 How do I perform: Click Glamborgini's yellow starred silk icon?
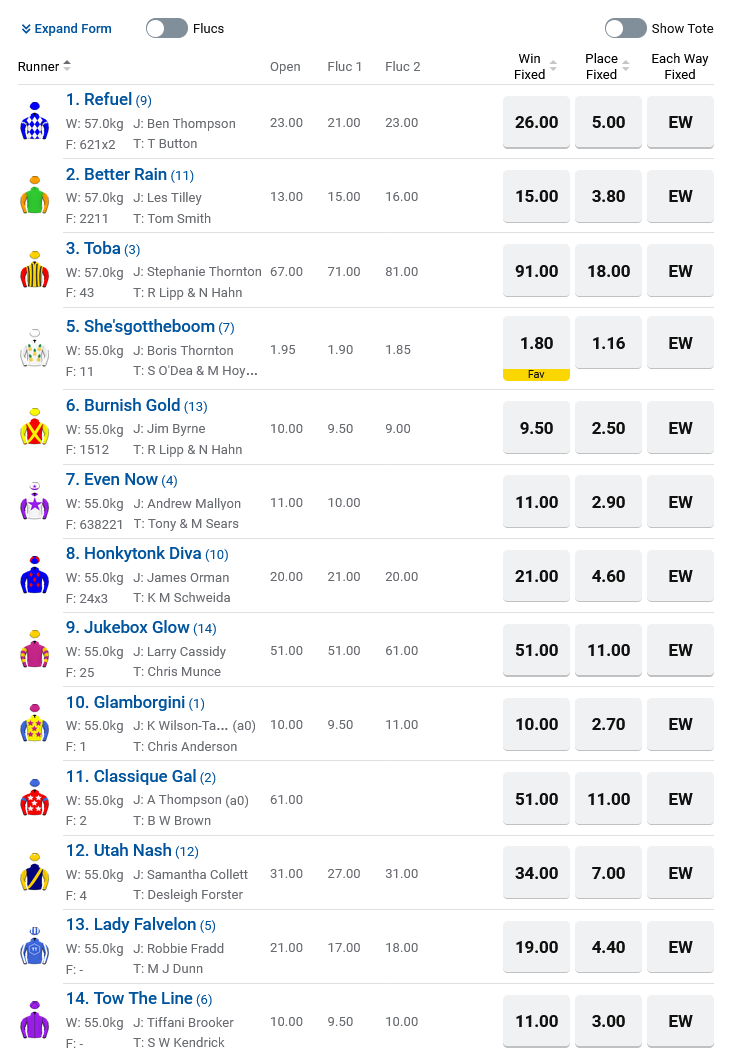pyautogui.click(x=35, y=724)
